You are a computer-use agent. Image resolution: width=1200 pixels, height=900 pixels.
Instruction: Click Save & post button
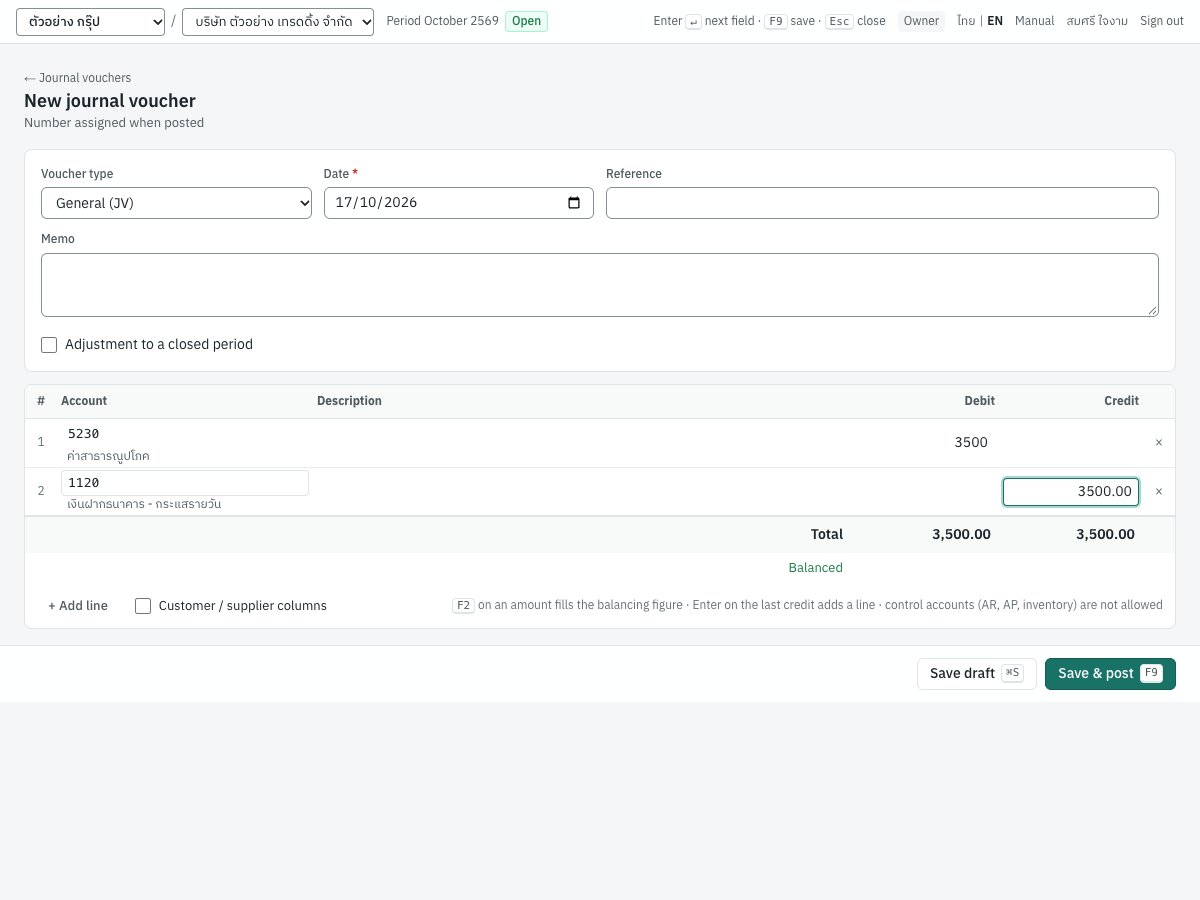tap(1110, 674)
